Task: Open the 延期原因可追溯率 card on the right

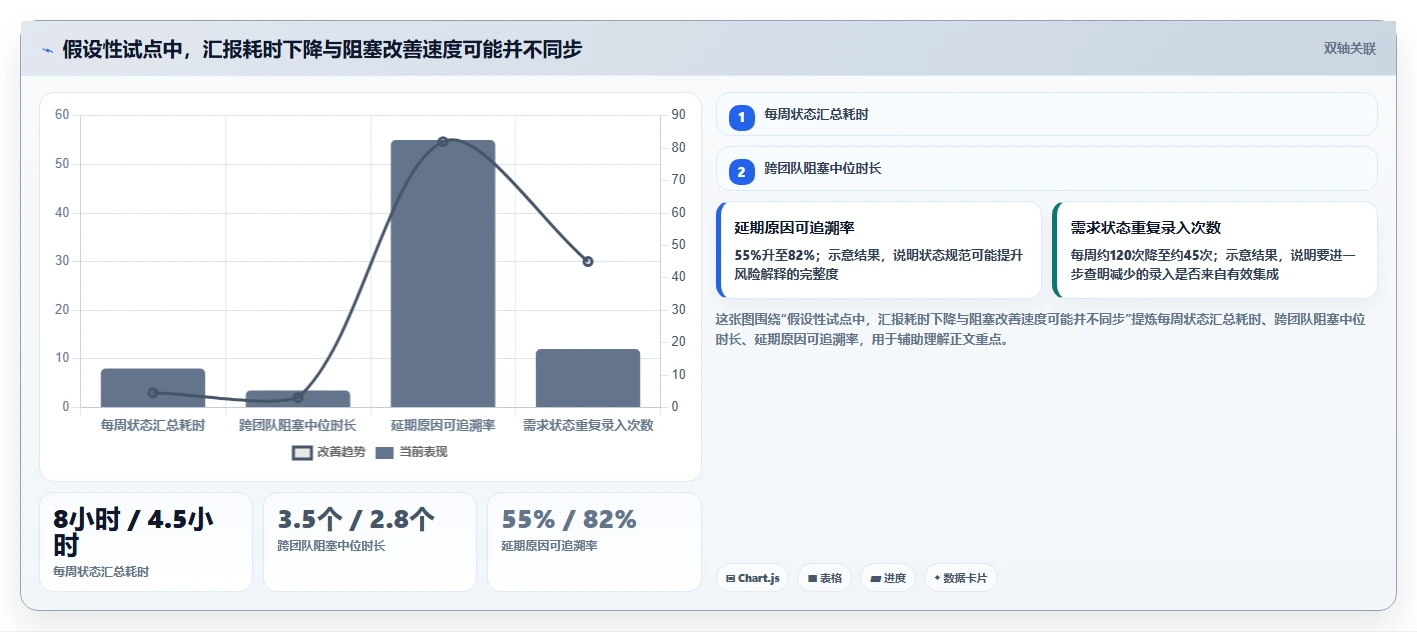Action: 879,250
